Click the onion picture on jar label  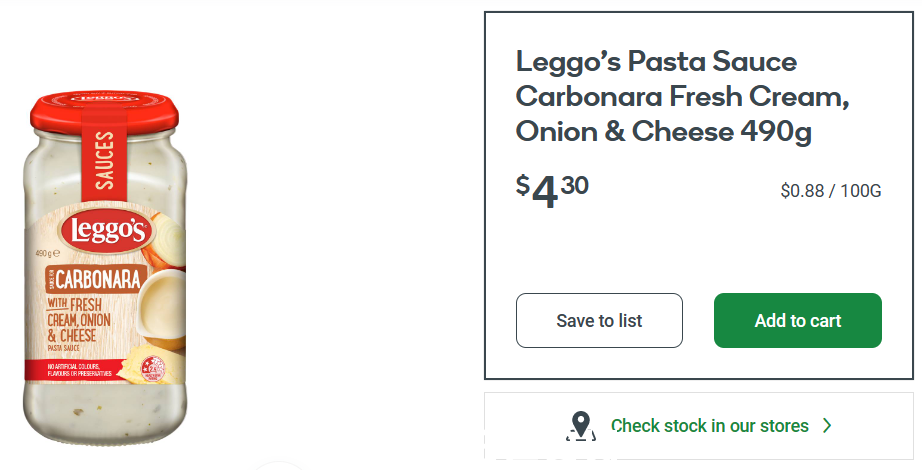click(x=165, y=240)
